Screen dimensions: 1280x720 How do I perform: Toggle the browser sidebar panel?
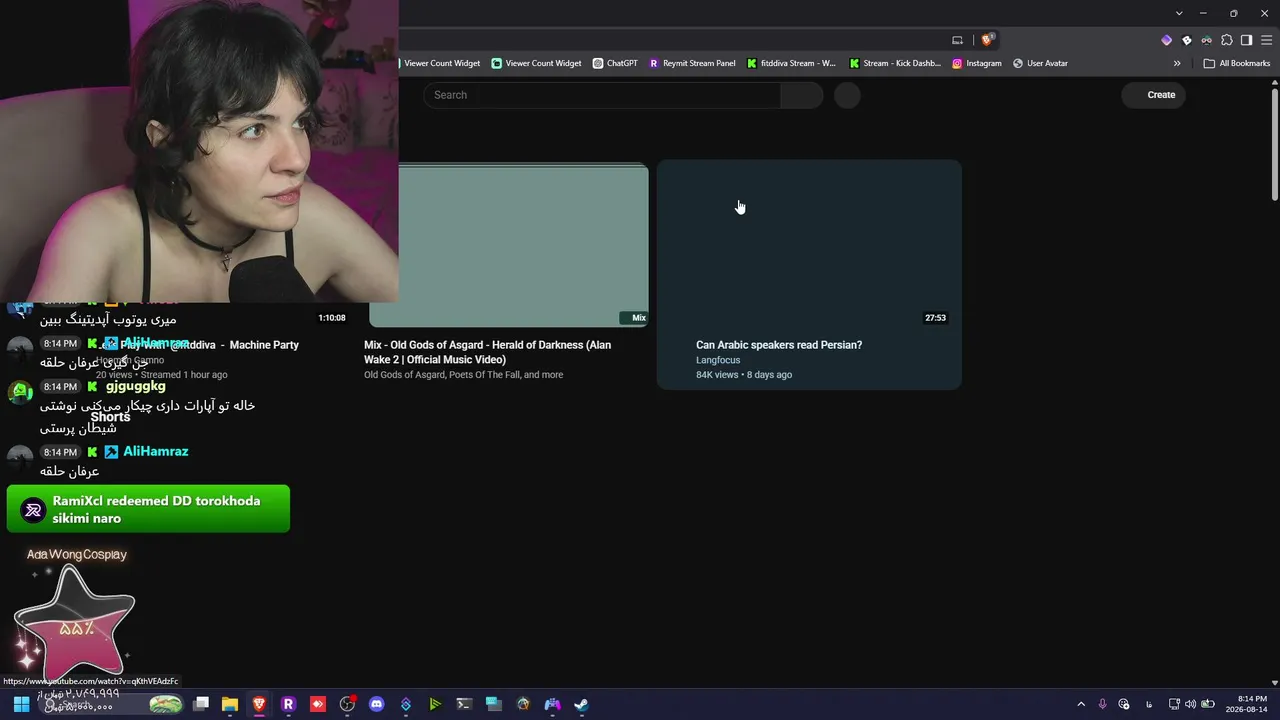(1246, 40)
